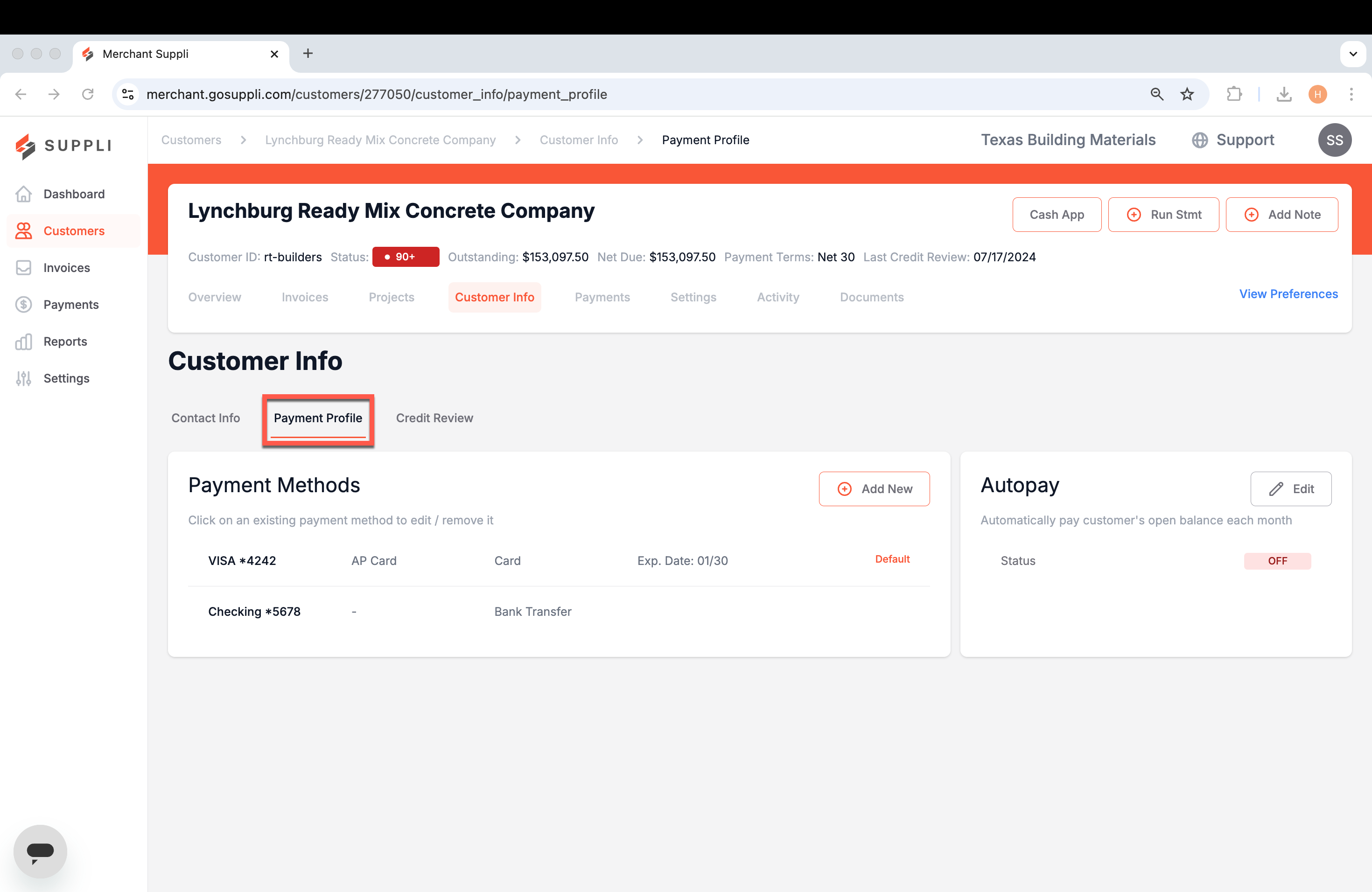This screenshot has height=892, width=1372.
Task: Switch to the Credit Review tab
Action: [x=434, y=418]
